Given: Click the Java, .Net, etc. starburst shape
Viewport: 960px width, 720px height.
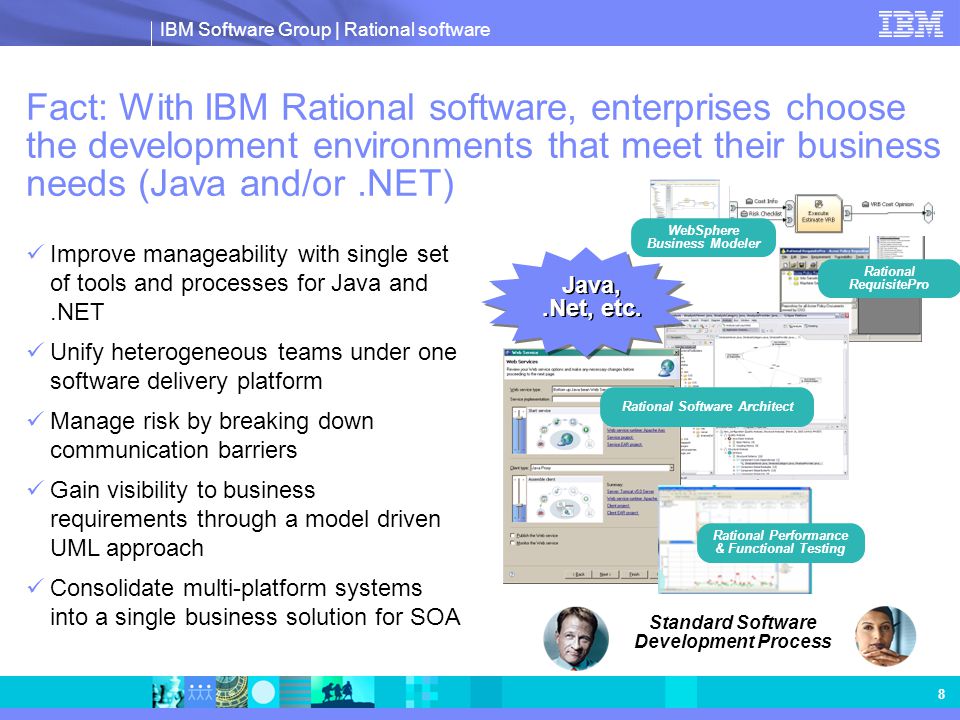Looking at the screenshot, I should point(588,301).
